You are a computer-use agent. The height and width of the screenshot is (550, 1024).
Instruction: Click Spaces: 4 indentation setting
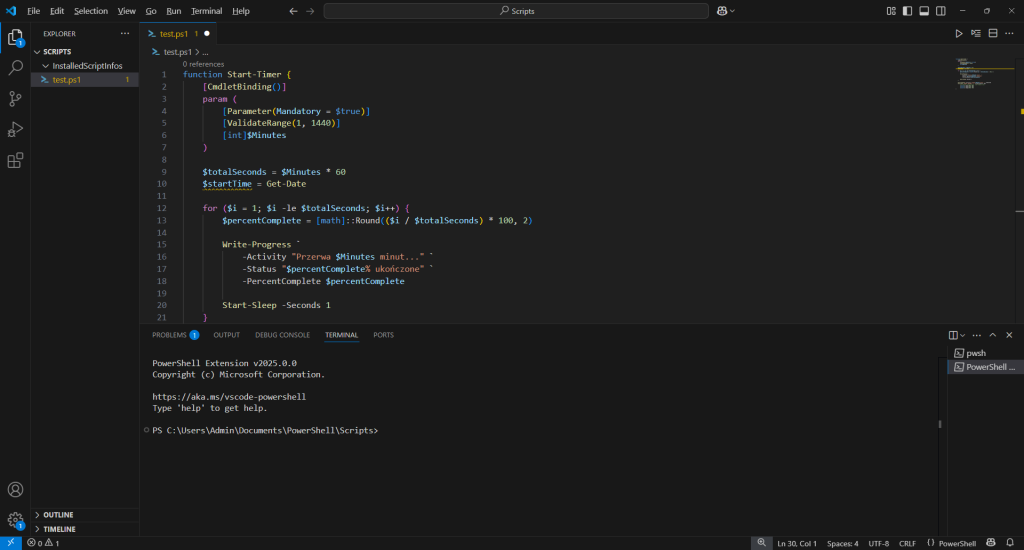[x=842, y=543]
